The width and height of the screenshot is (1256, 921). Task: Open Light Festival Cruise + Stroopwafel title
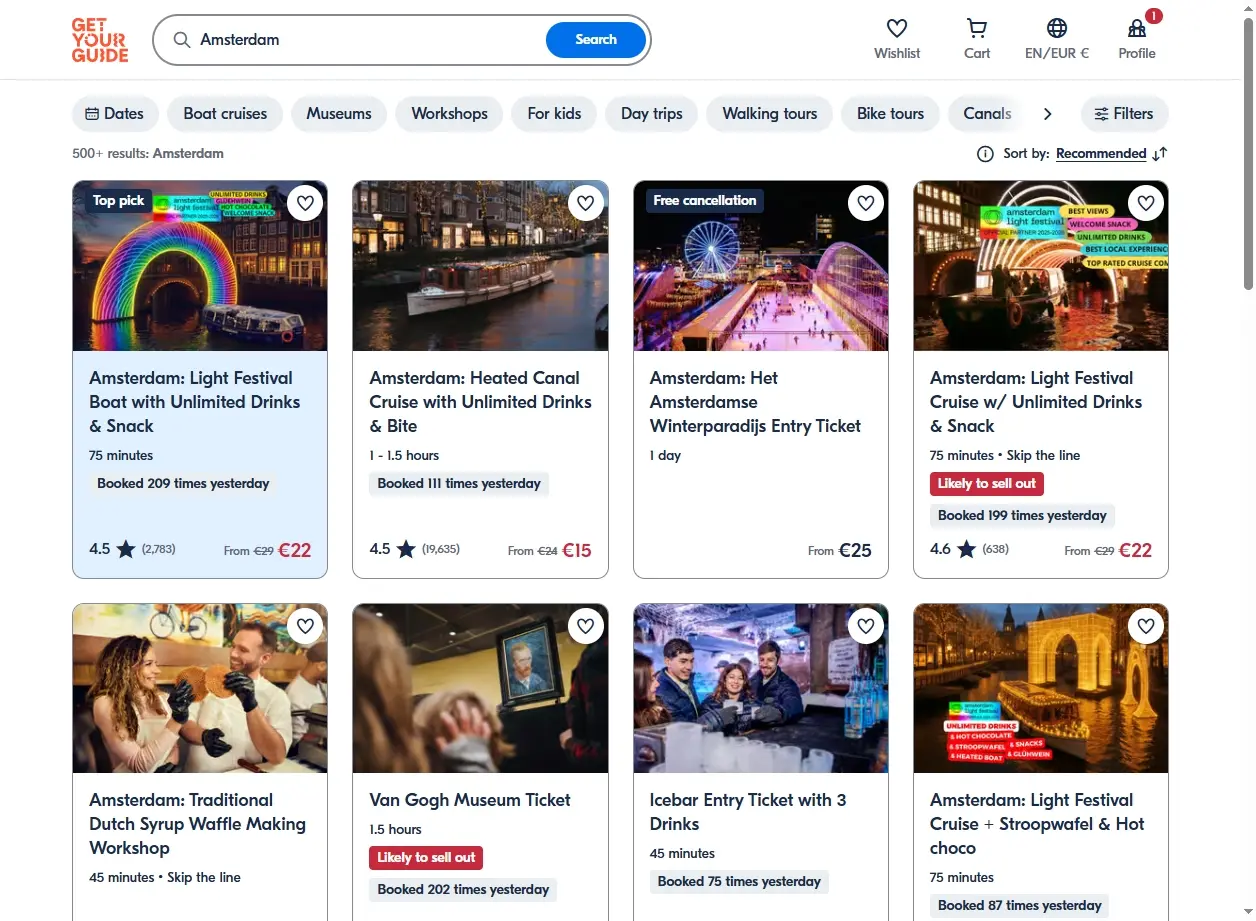[1037, 824]
